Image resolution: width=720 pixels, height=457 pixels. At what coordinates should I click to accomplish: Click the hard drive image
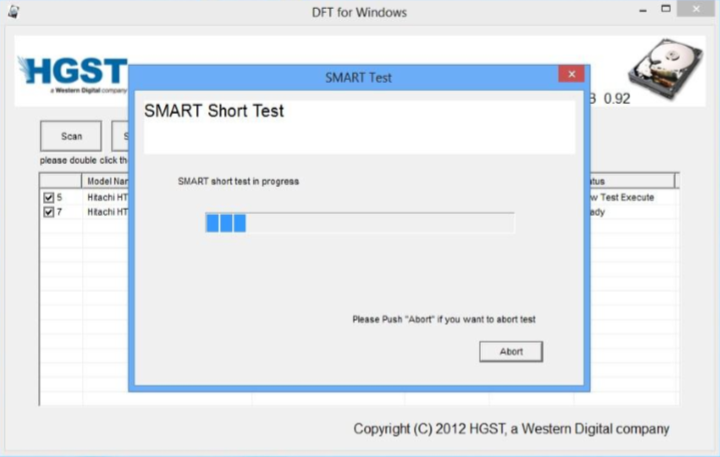665,68
